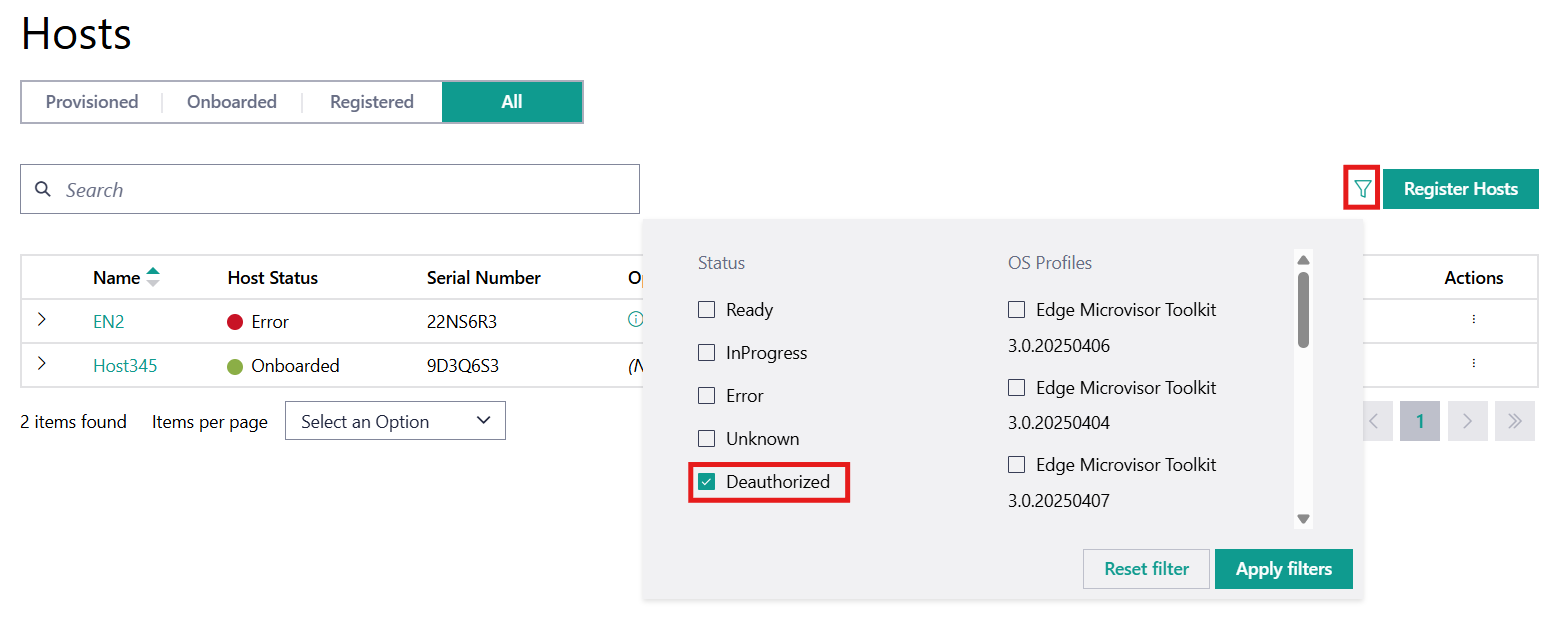The width and height of the screenshot is (1543, 640).
Task: Switch to the Provisioned tab
Action: [x=92, y=102]
